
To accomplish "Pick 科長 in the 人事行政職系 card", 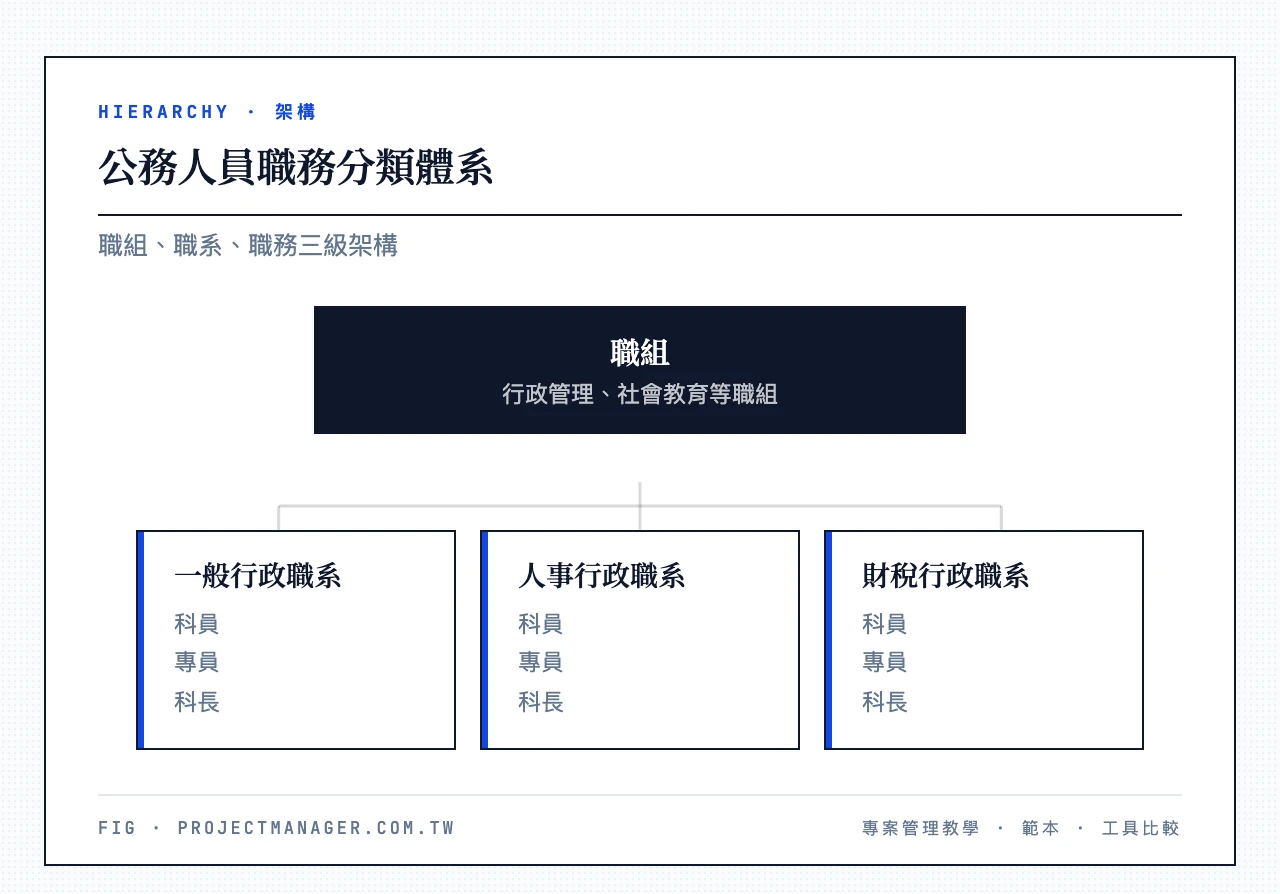I will 541,702.
